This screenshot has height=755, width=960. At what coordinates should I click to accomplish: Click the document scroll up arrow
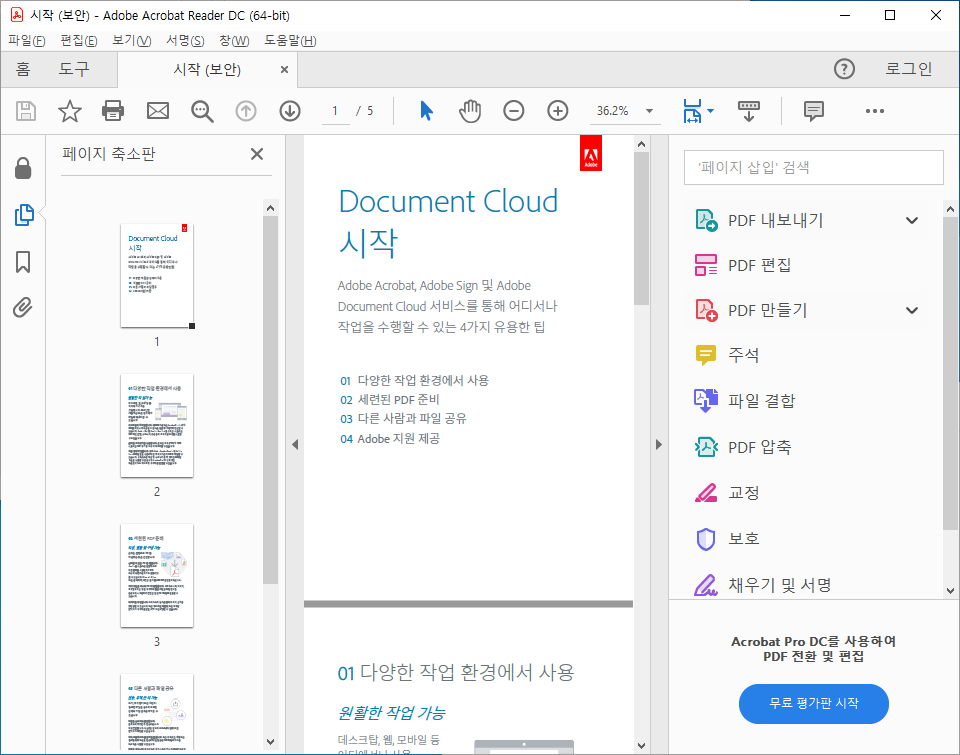[641, 145]
